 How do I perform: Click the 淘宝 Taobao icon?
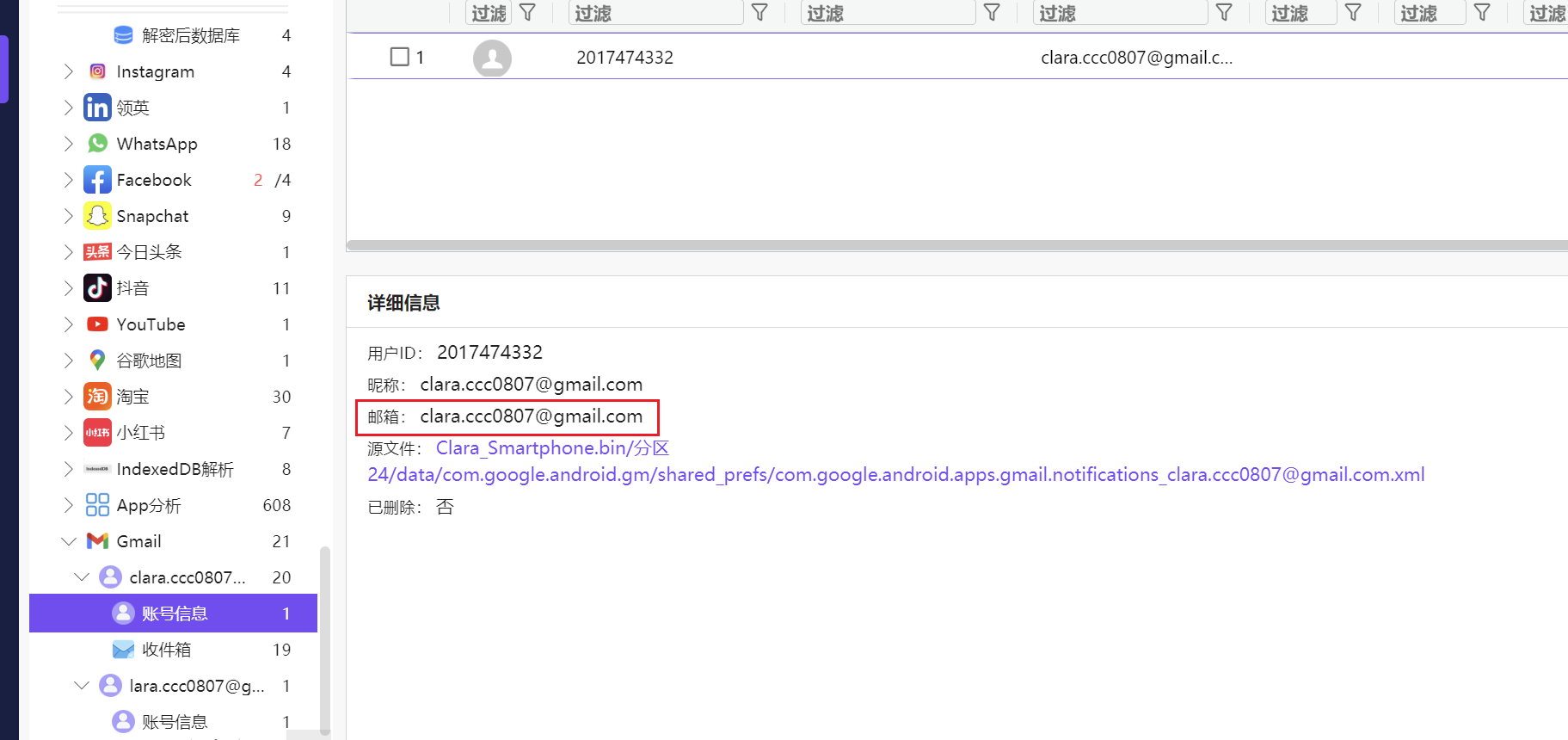click(97, 397)
